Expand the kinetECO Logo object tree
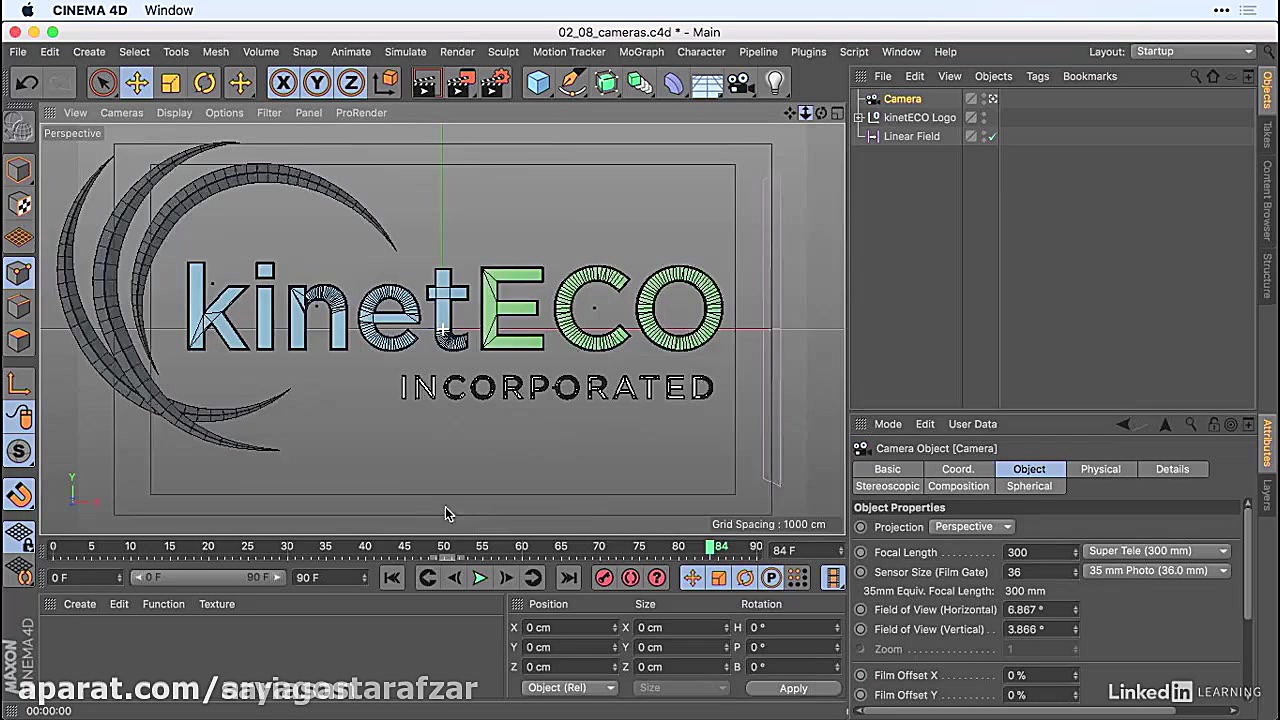Image resolution: width=1280 pixels, height=720 pixels. point(858,118)
